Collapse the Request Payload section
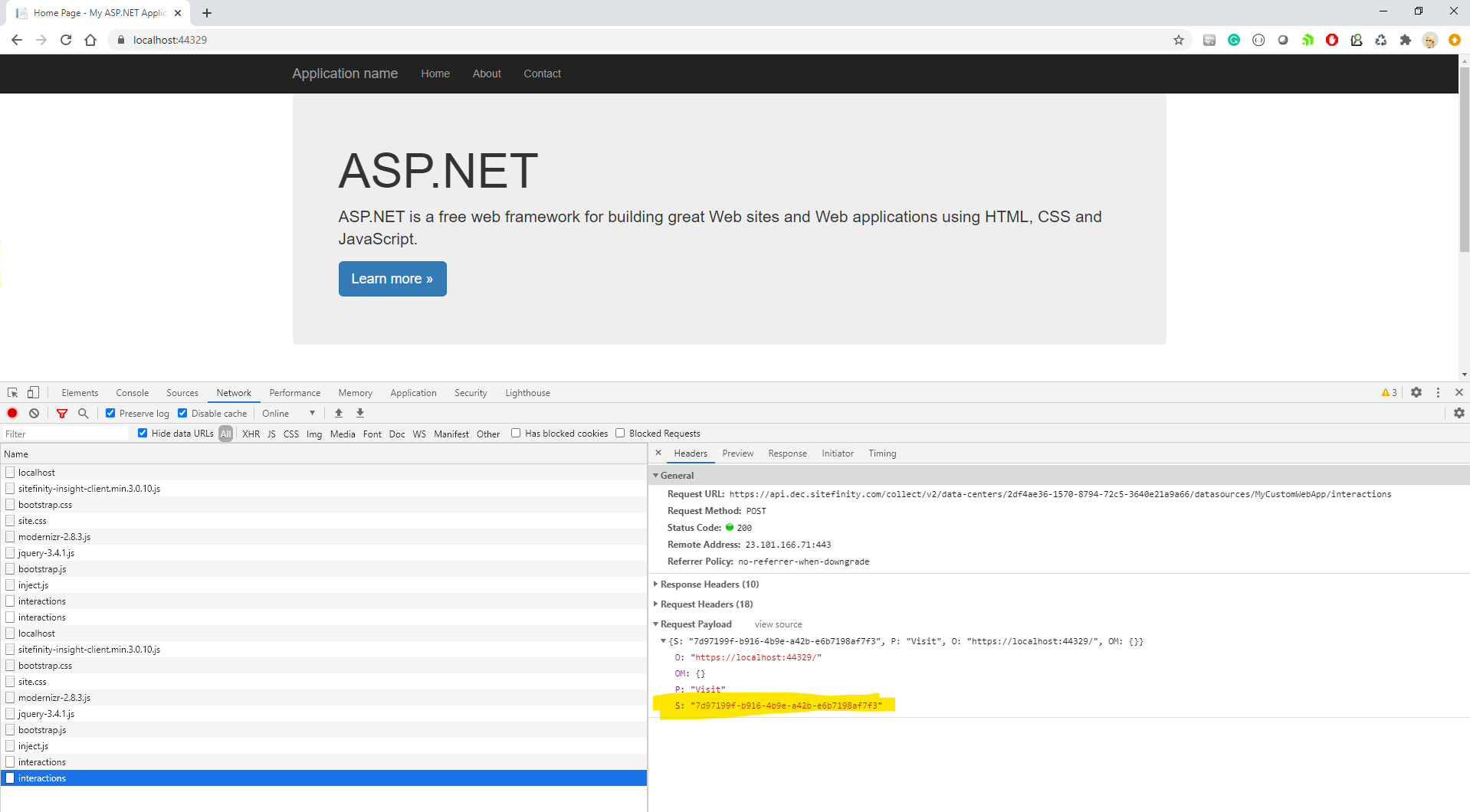 [656, 624]
